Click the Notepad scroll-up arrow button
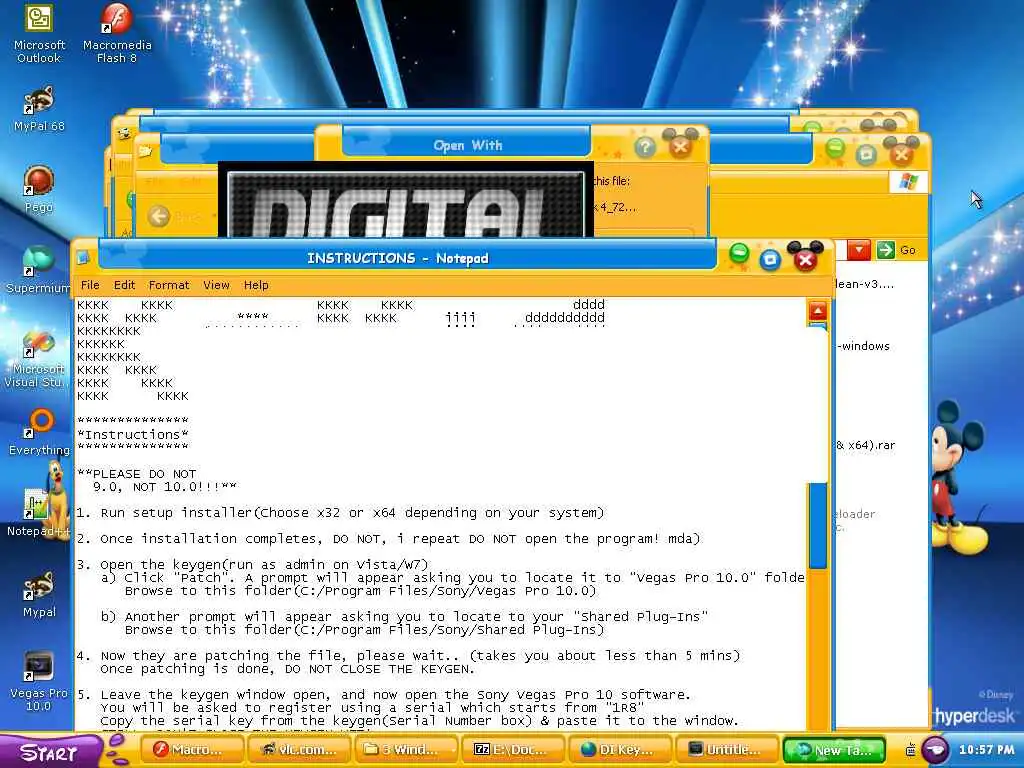 [818, 310]
